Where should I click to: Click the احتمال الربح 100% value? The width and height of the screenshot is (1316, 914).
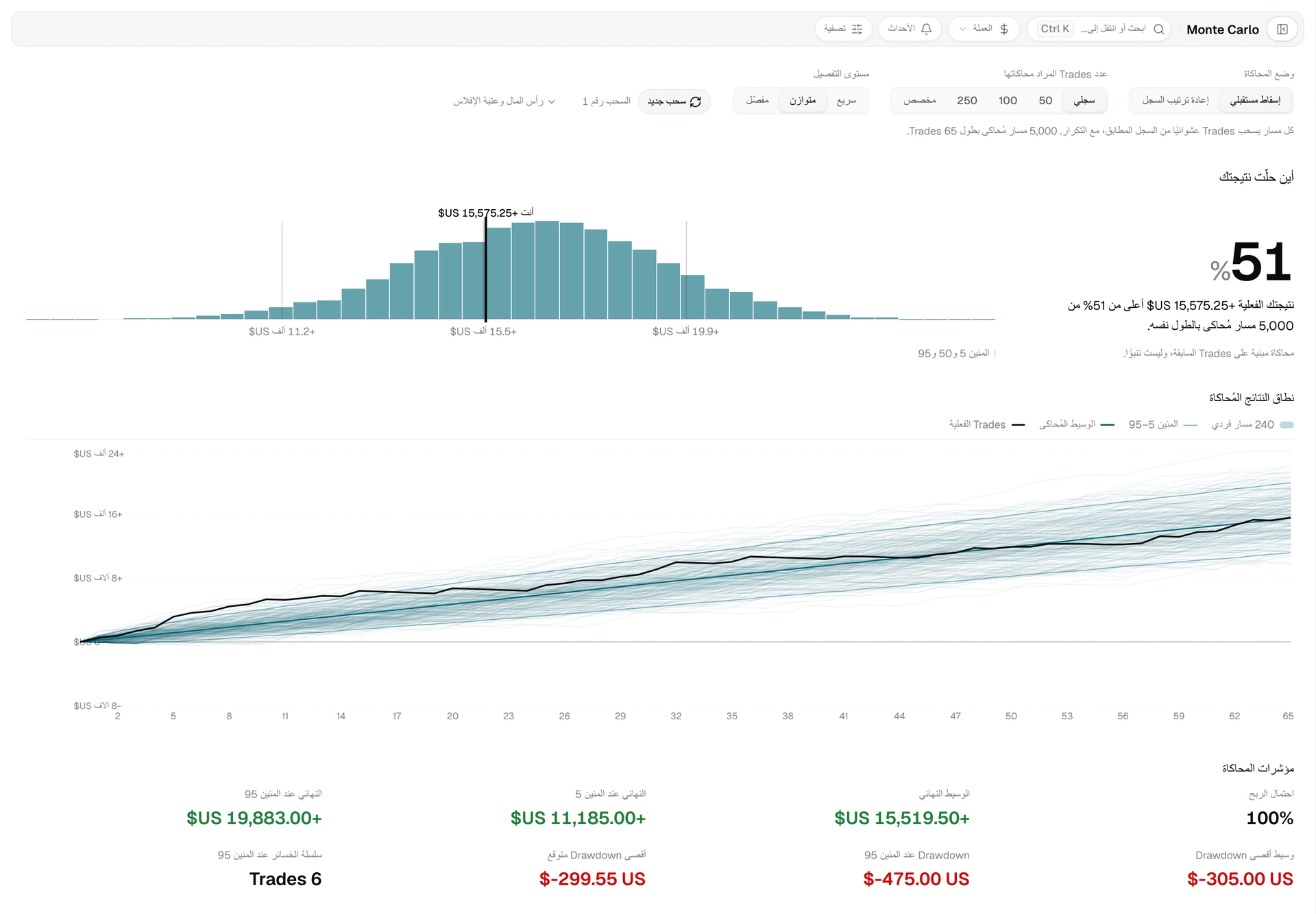1269,818
